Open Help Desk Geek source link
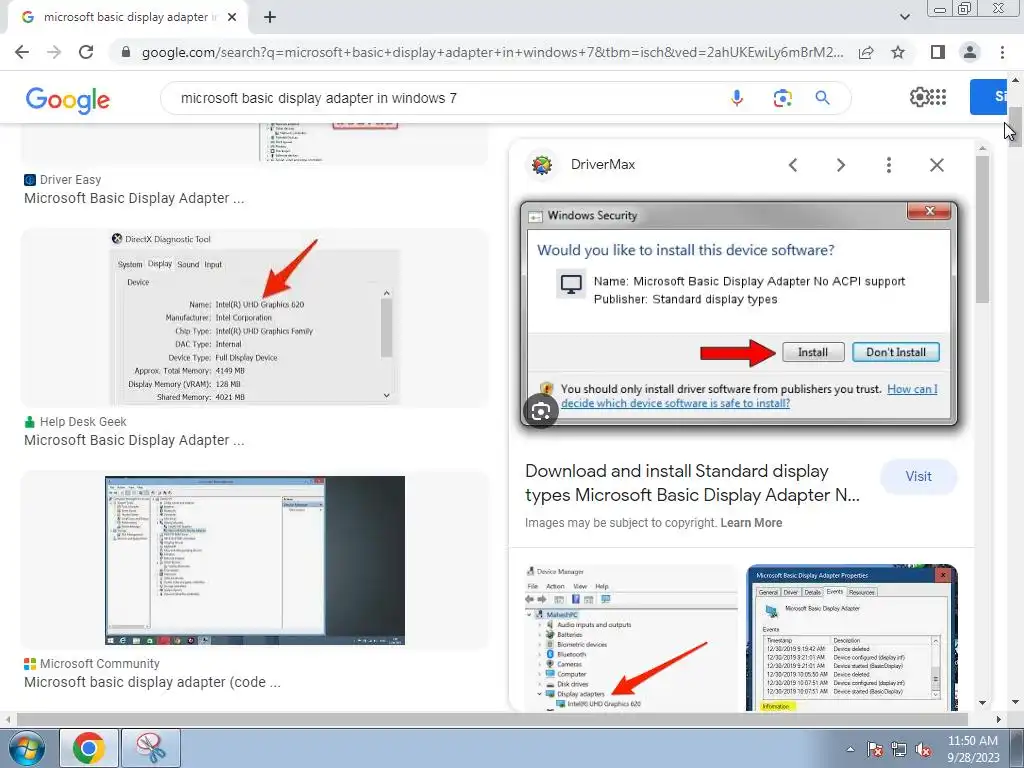This screenshot has width=1024, height=768. [83, 422]
